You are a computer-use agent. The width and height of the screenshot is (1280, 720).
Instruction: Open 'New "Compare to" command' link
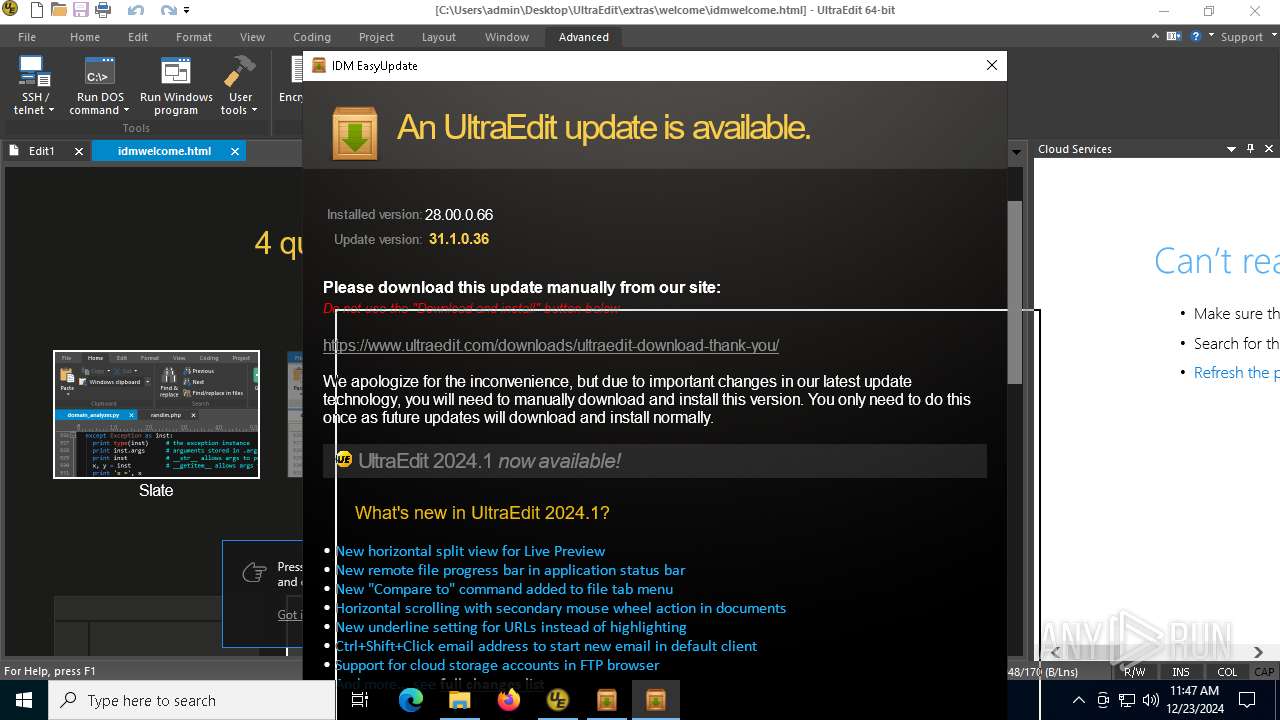click(x=504, y=589)
